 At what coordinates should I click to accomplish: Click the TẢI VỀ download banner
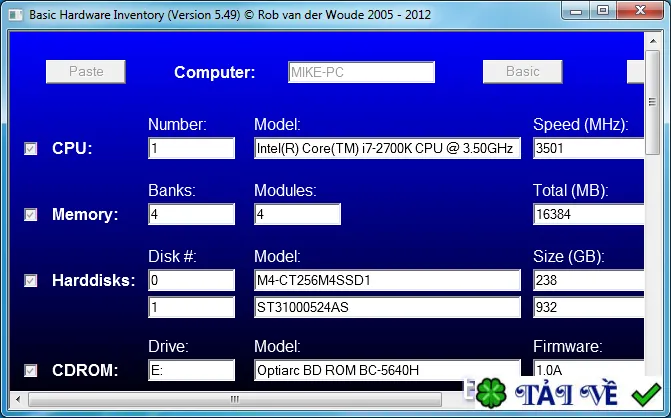click(x=567, y=393)
